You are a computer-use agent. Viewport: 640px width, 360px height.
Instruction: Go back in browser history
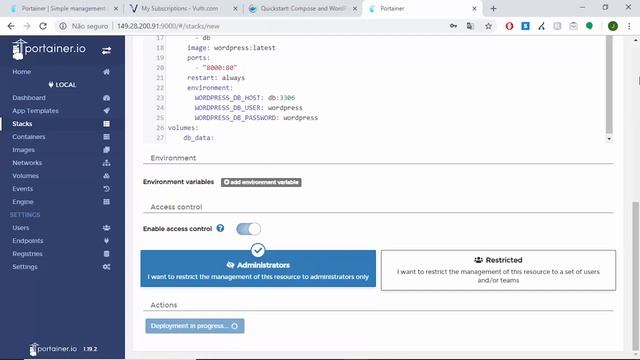click(x=11, y=26)
